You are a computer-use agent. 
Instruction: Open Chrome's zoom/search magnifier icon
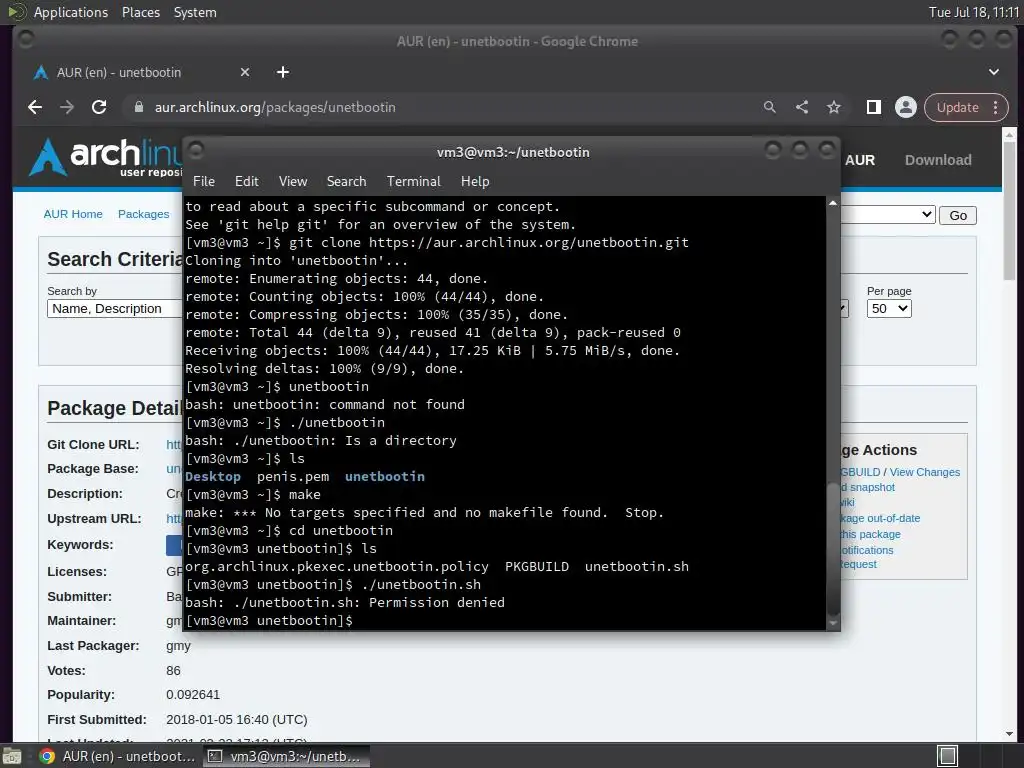770,107
